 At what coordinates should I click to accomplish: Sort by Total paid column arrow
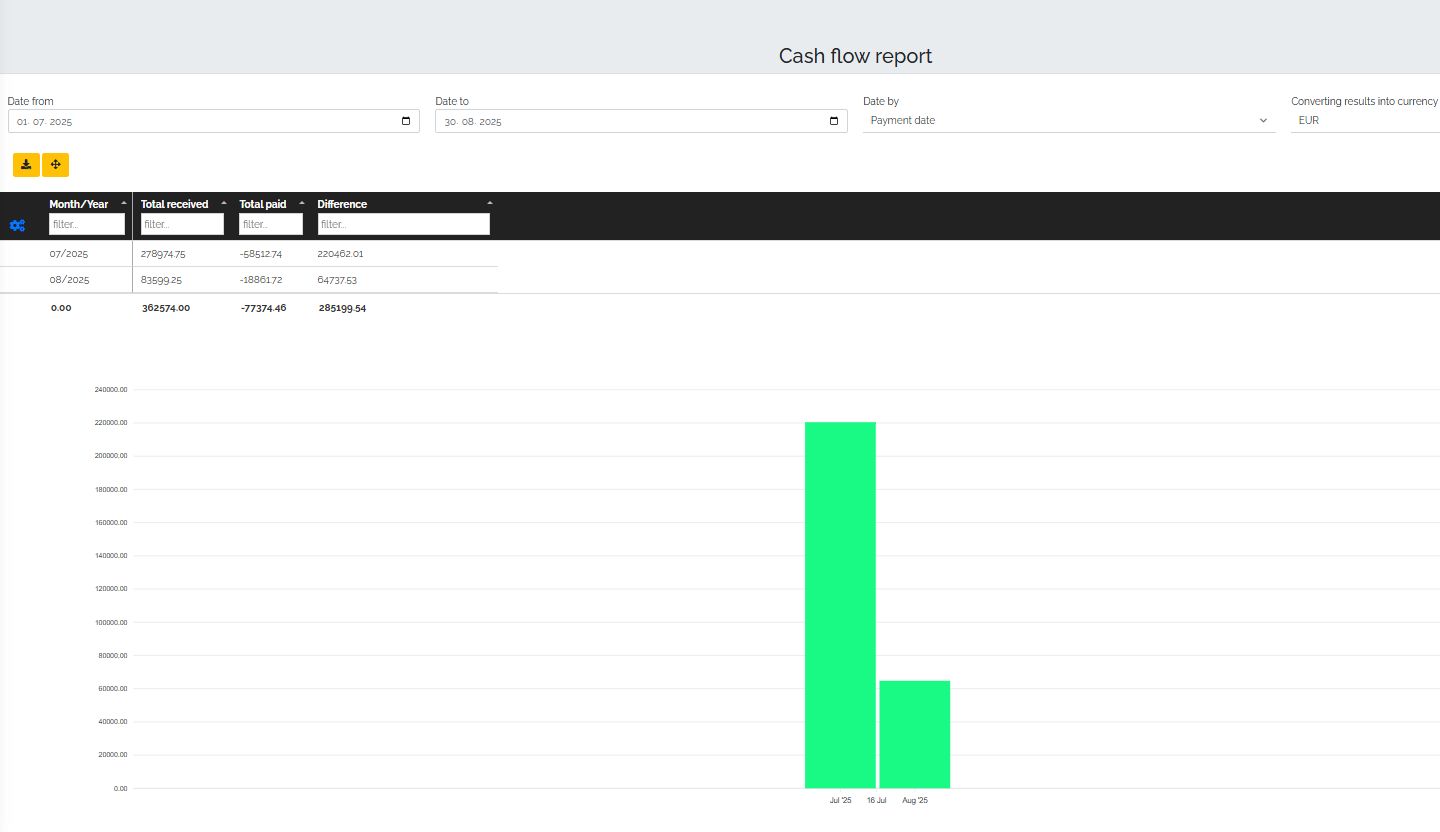click(x=302, y=203)
